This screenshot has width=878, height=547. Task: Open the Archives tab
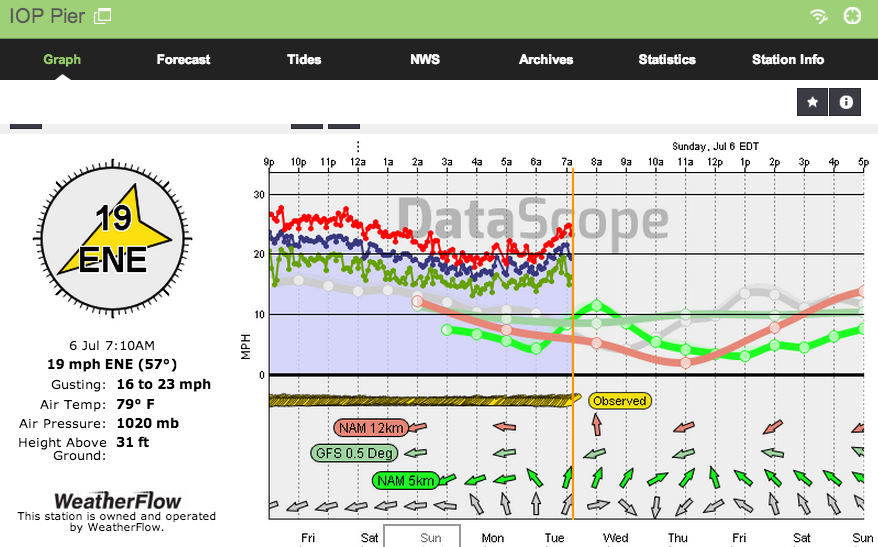tap(546, 59)
